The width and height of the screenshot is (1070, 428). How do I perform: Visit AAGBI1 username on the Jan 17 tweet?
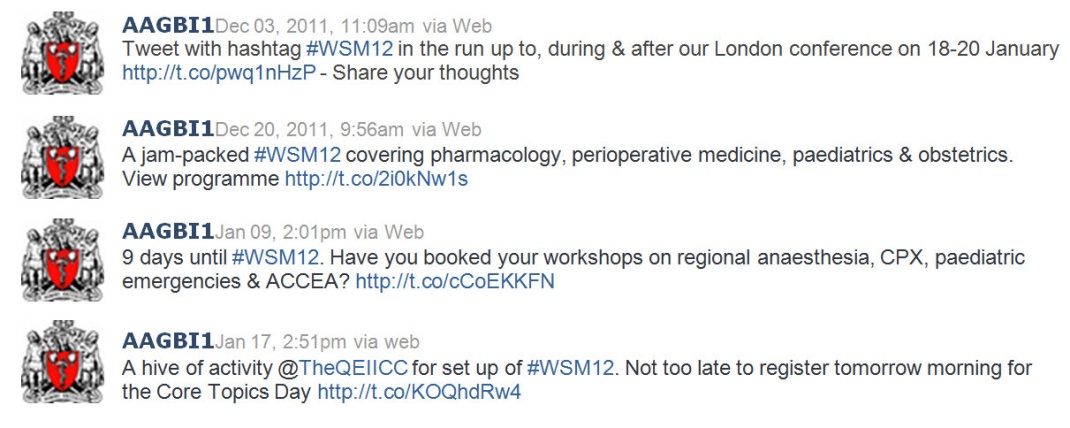pos(167,341)
